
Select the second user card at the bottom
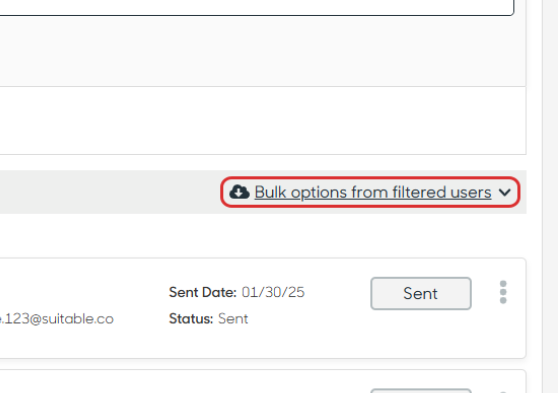click(x=263, y=382)
